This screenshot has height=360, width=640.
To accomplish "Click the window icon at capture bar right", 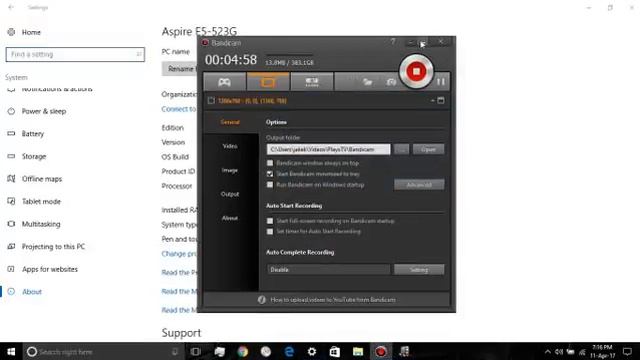I will click(x=441, y=100).
